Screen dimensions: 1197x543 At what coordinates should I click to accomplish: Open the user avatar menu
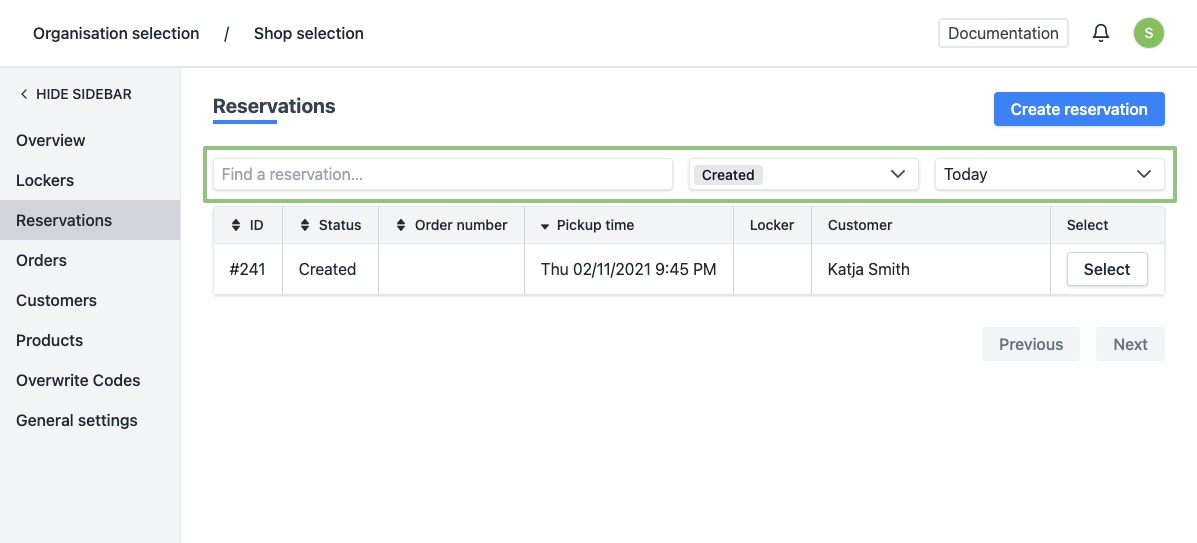(x=1148, y=33)
